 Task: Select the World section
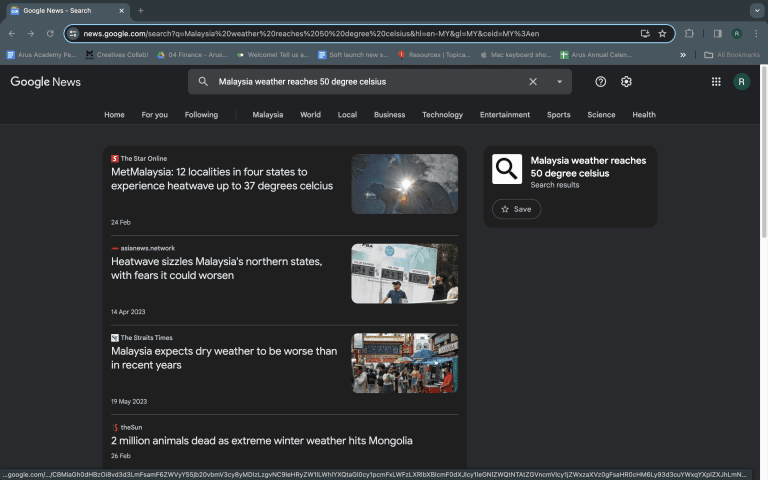(310, 115)
